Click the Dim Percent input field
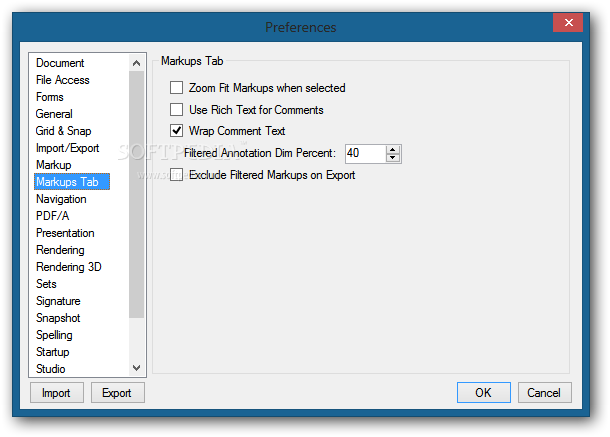Image resolution: width=610 pixels, height=437 pixels. (366, 153)
